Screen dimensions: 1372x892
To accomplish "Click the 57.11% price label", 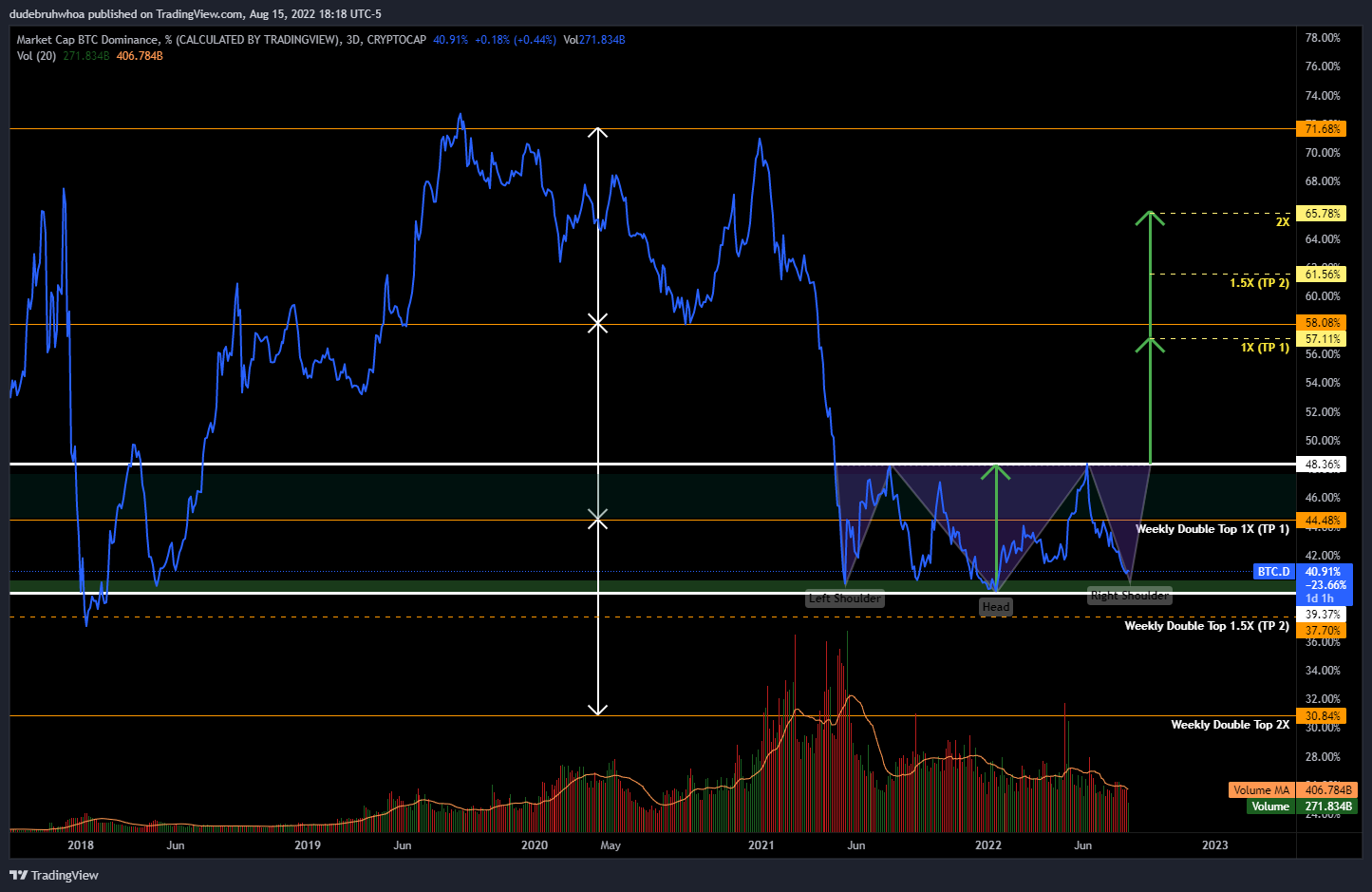I will [1323, 338].
